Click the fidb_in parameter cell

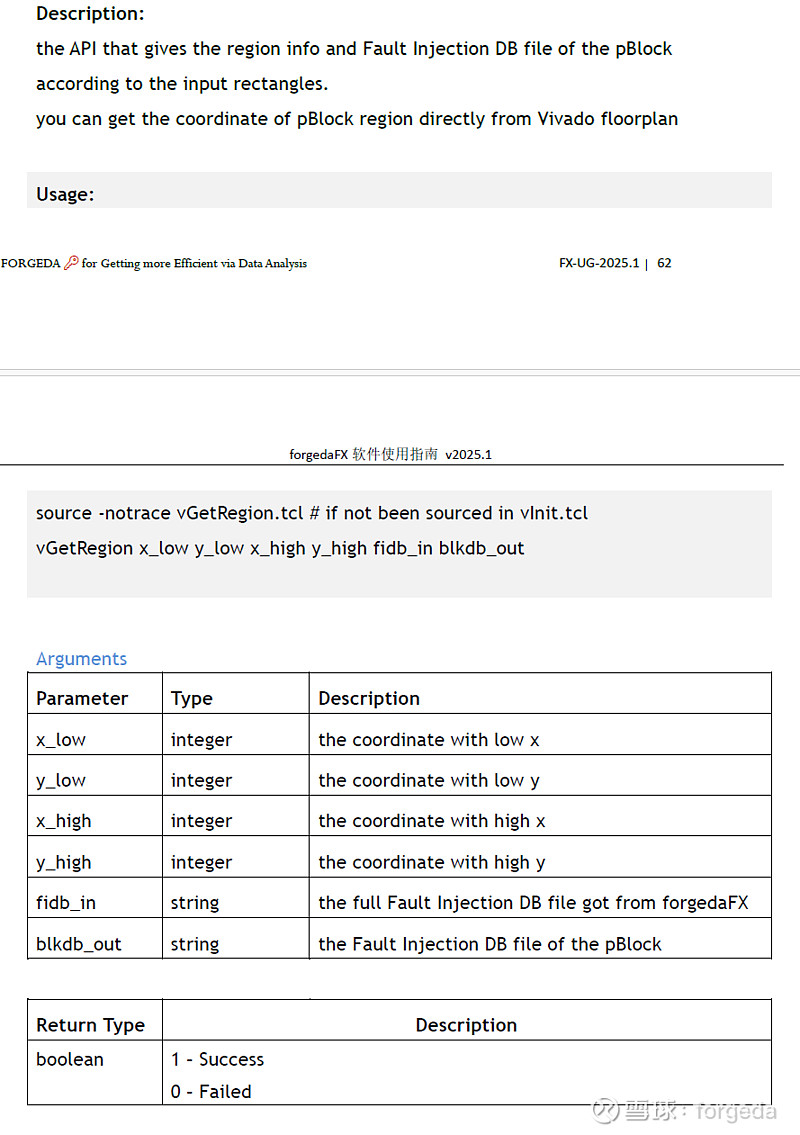pyautogui.click(x=95, y=898)
